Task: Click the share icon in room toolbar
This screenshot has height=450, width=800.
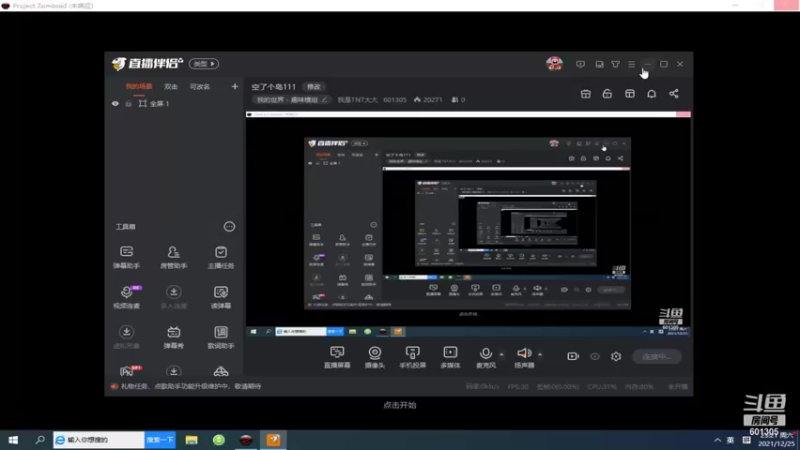Action: [673, 94]
